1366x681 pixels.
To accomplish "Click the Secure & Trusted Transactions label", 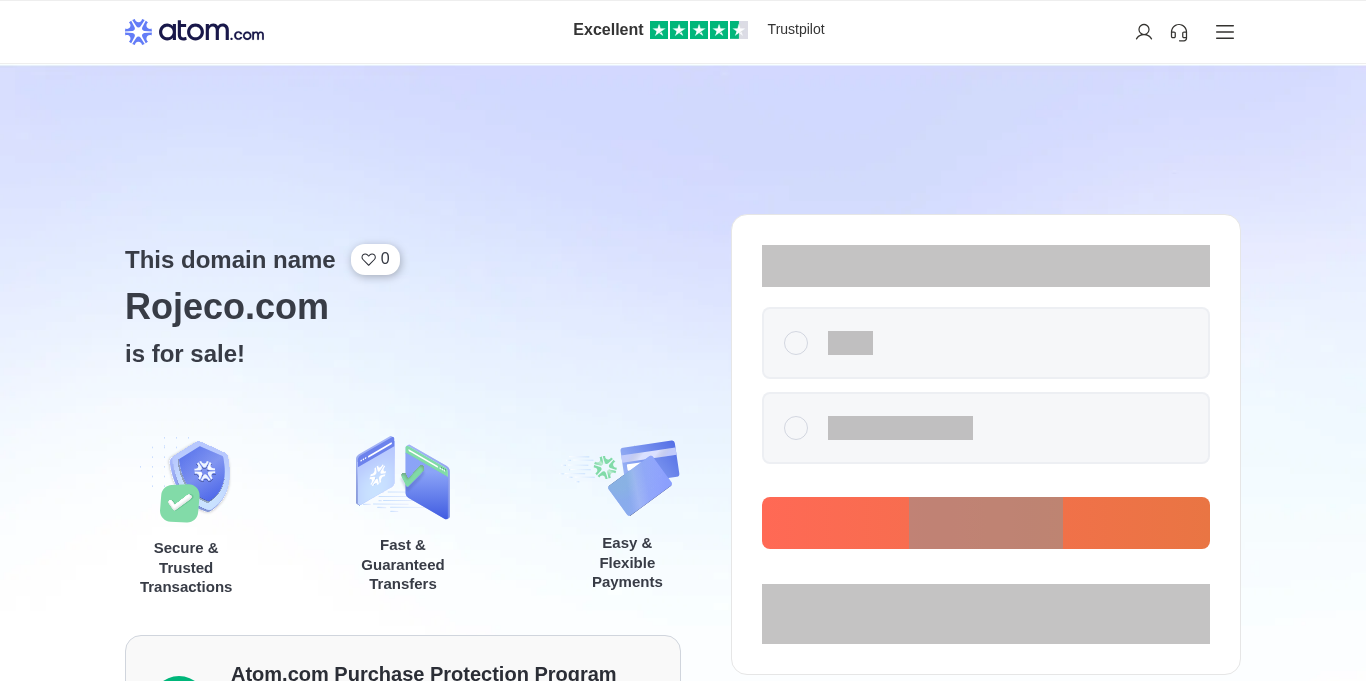I will click(x=186, y=567).
